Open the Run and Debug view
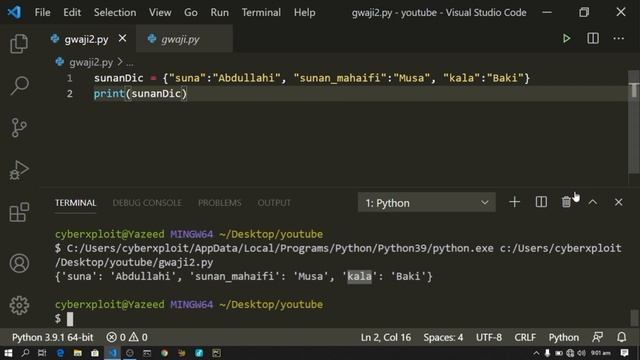Screen dimensions: 640x360 (19, 170)
